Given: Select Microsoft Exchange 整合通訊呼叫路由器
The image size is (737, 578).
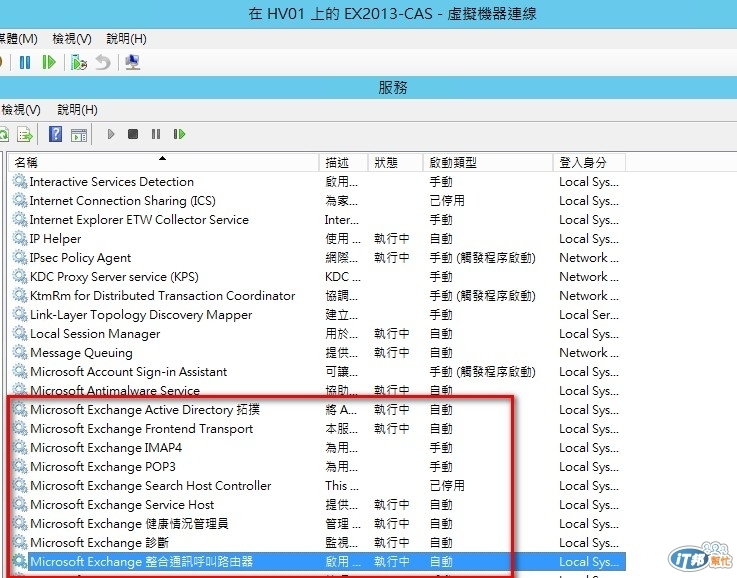Looking at the screenshot, I should (x=141, y=562).
